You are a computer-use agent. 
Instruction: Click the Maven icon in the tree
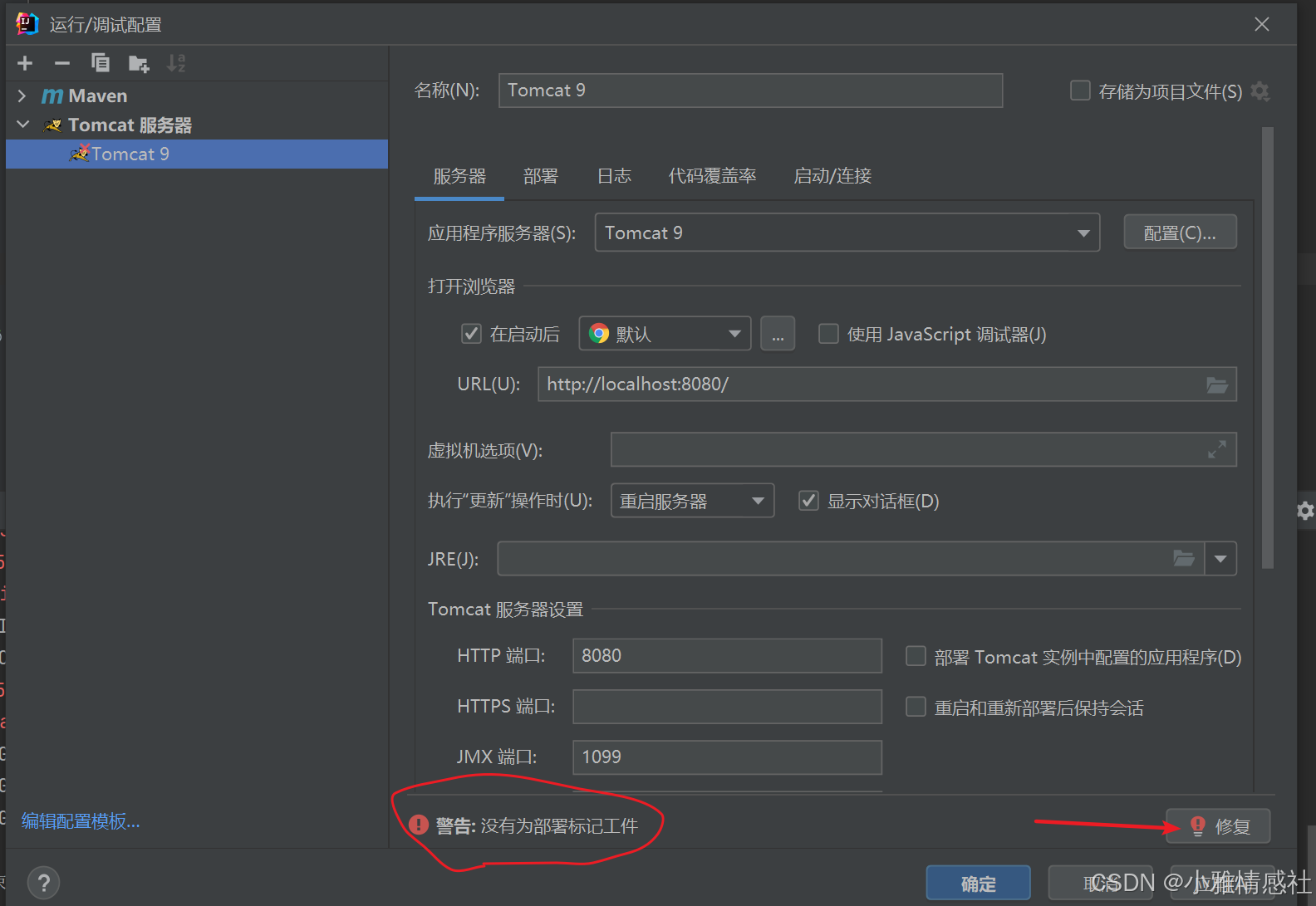click(x=52, y=96)
